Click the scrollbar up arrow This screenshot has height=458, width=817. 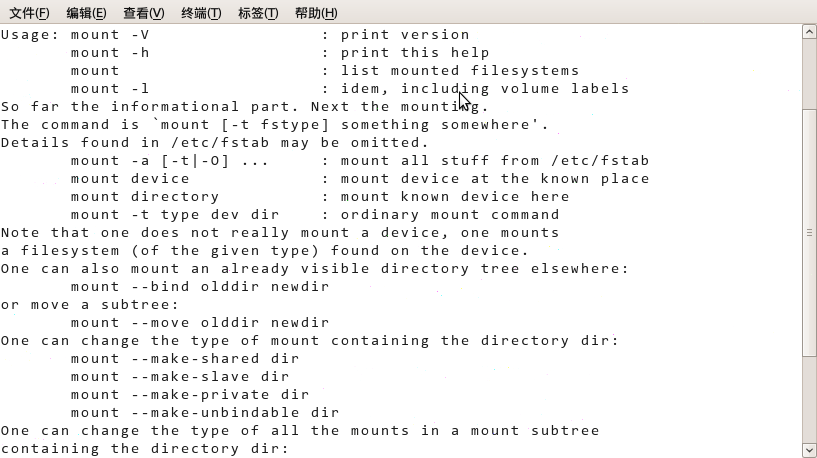809,32
